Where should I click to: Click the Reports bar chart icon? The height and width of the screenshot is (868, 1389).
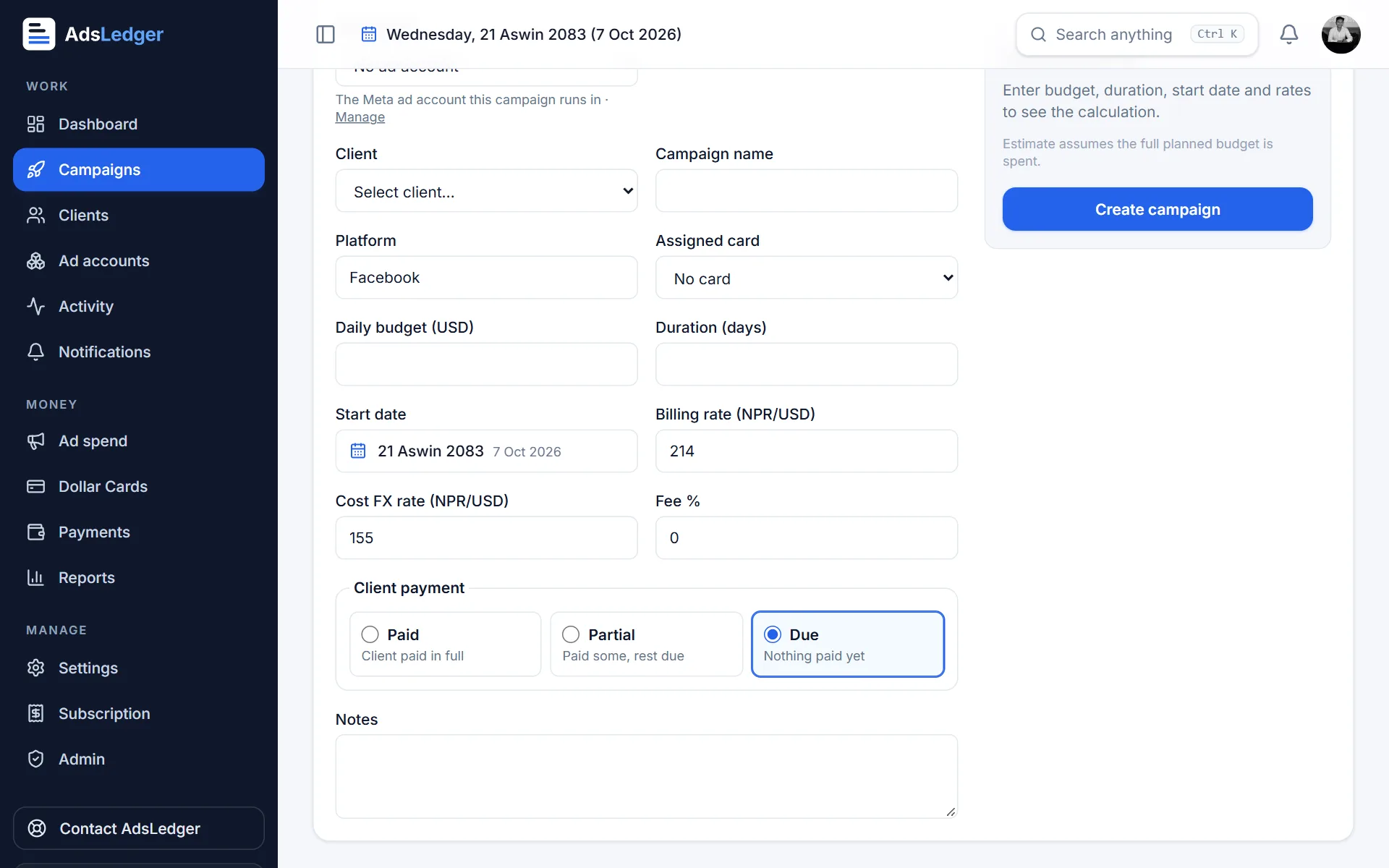click(35, 577)
